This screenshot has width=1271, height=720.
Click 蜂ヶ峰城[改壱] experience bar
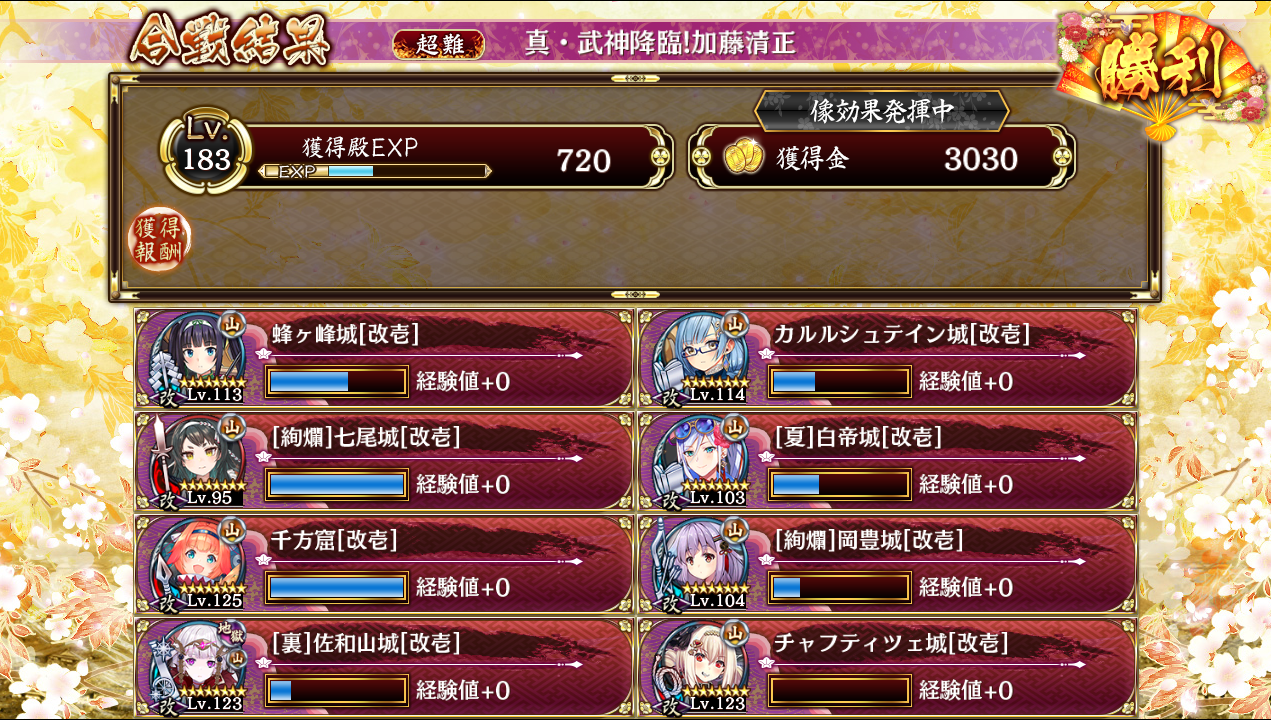(337, 381)
